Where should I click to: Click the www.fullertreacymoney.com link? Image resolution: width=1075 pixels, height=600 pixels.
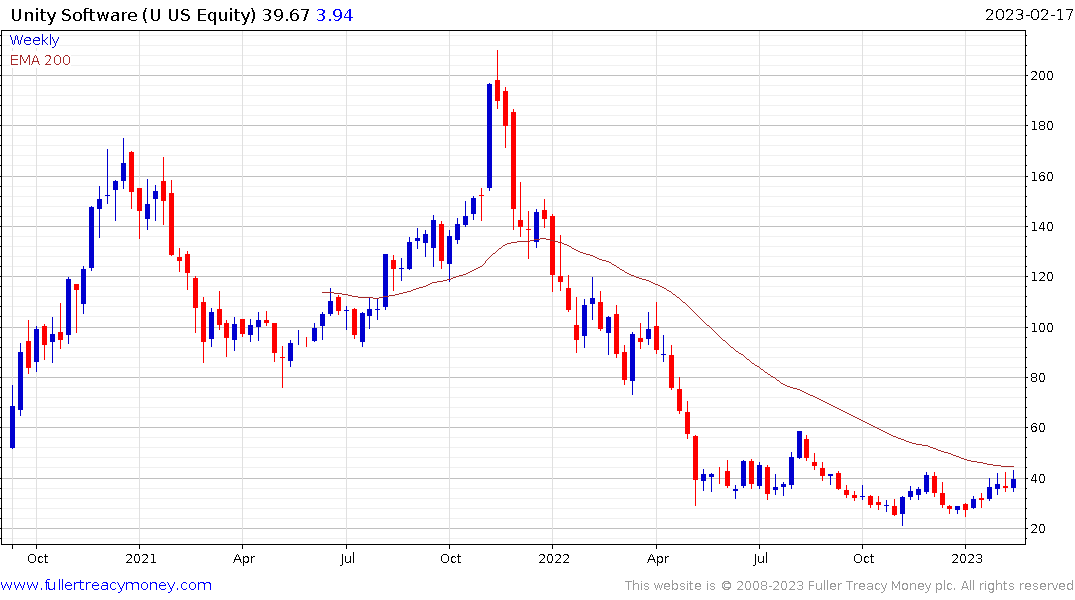106,585
